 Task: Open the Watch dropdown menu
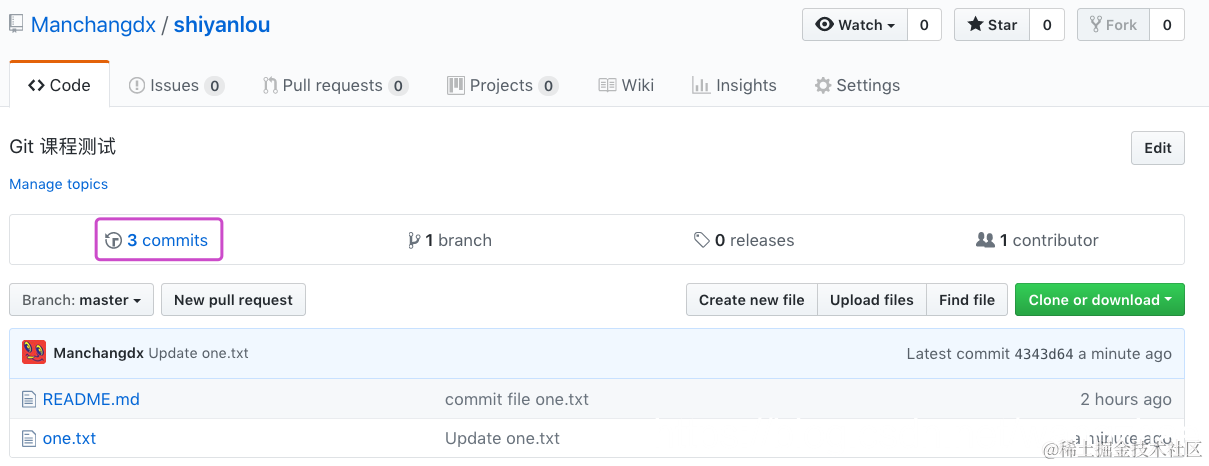click(x=855, y=25)
